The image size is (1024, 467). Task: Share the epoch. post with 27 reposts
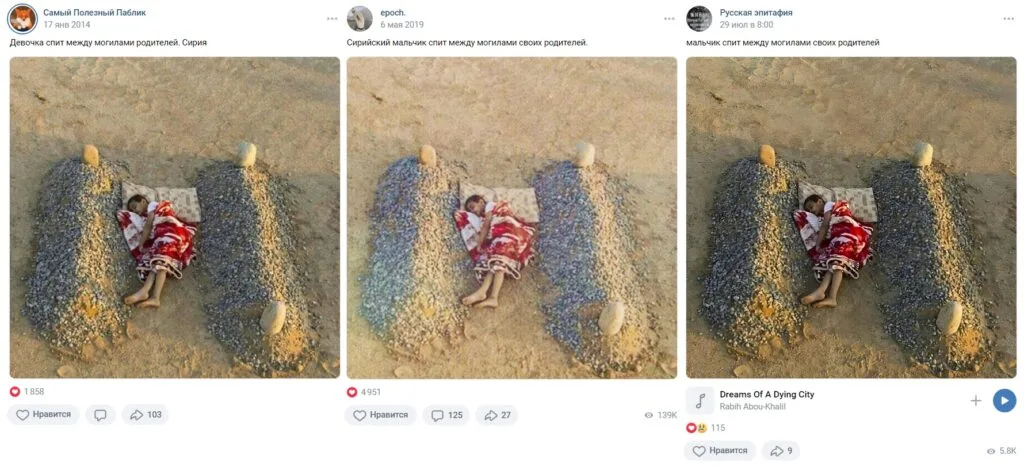496,415
